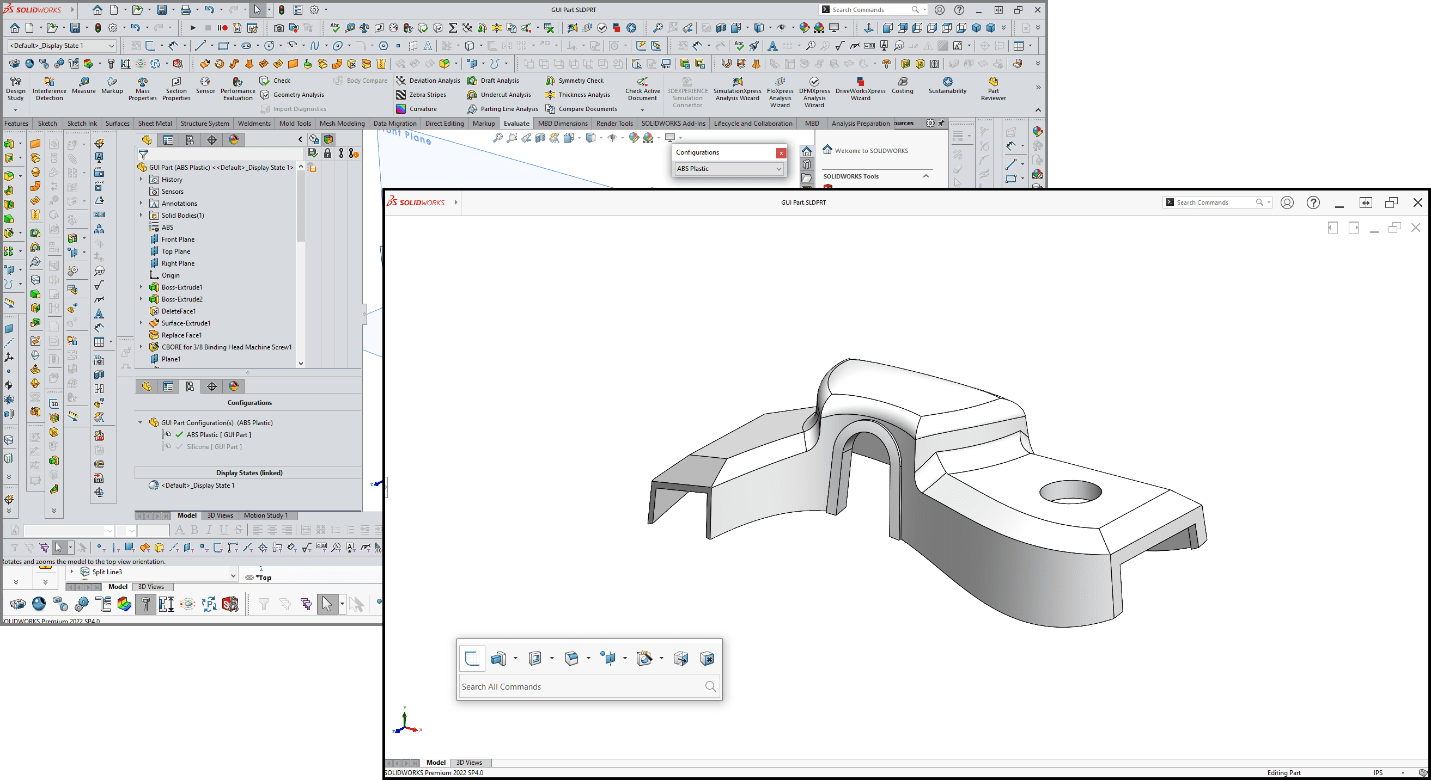
Task: Expand Solid Bodies(1) node
Action: [x=141, y=216]
